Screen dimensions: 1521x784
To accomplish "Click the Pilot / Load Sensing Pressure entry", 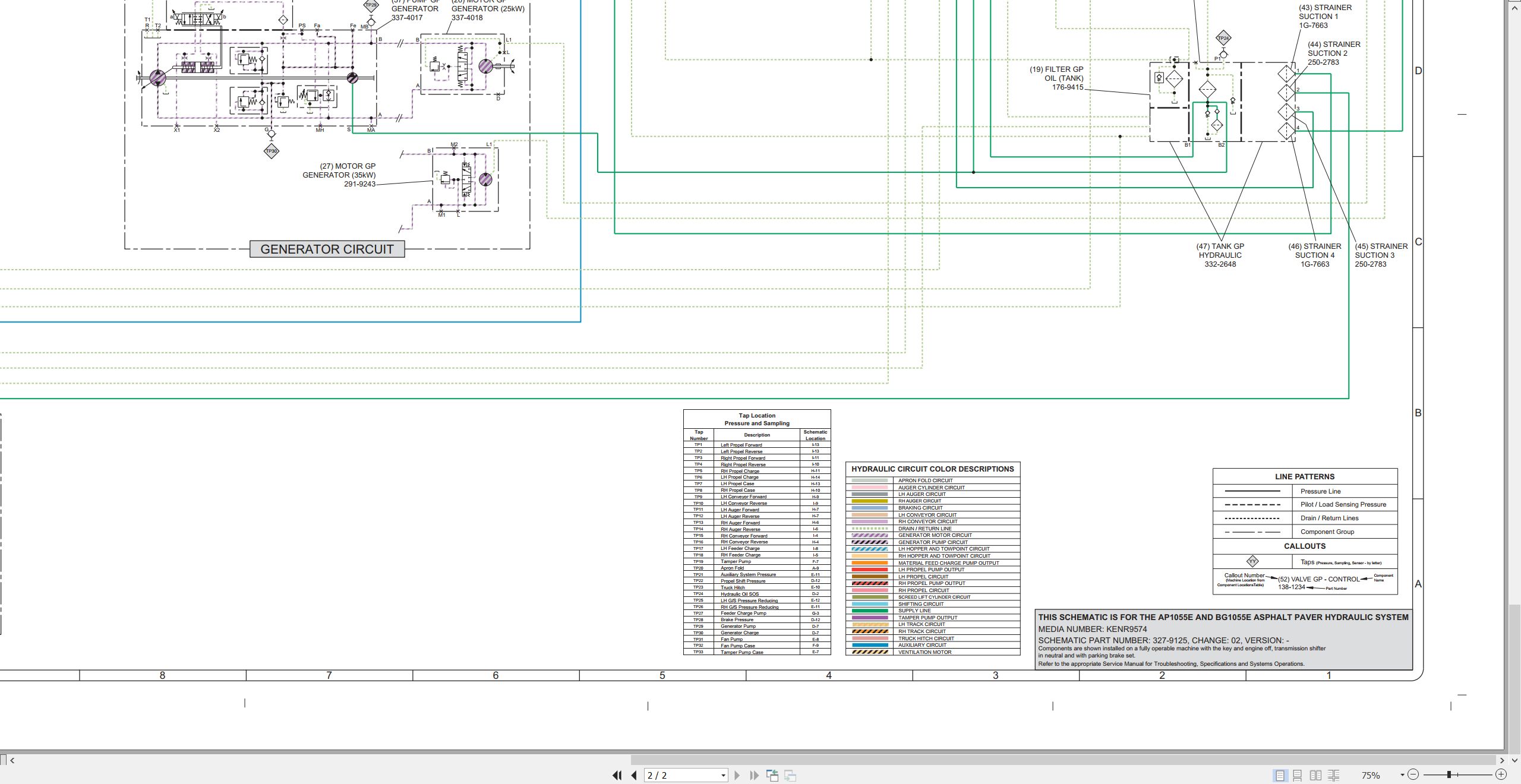I will (1305, 504).
